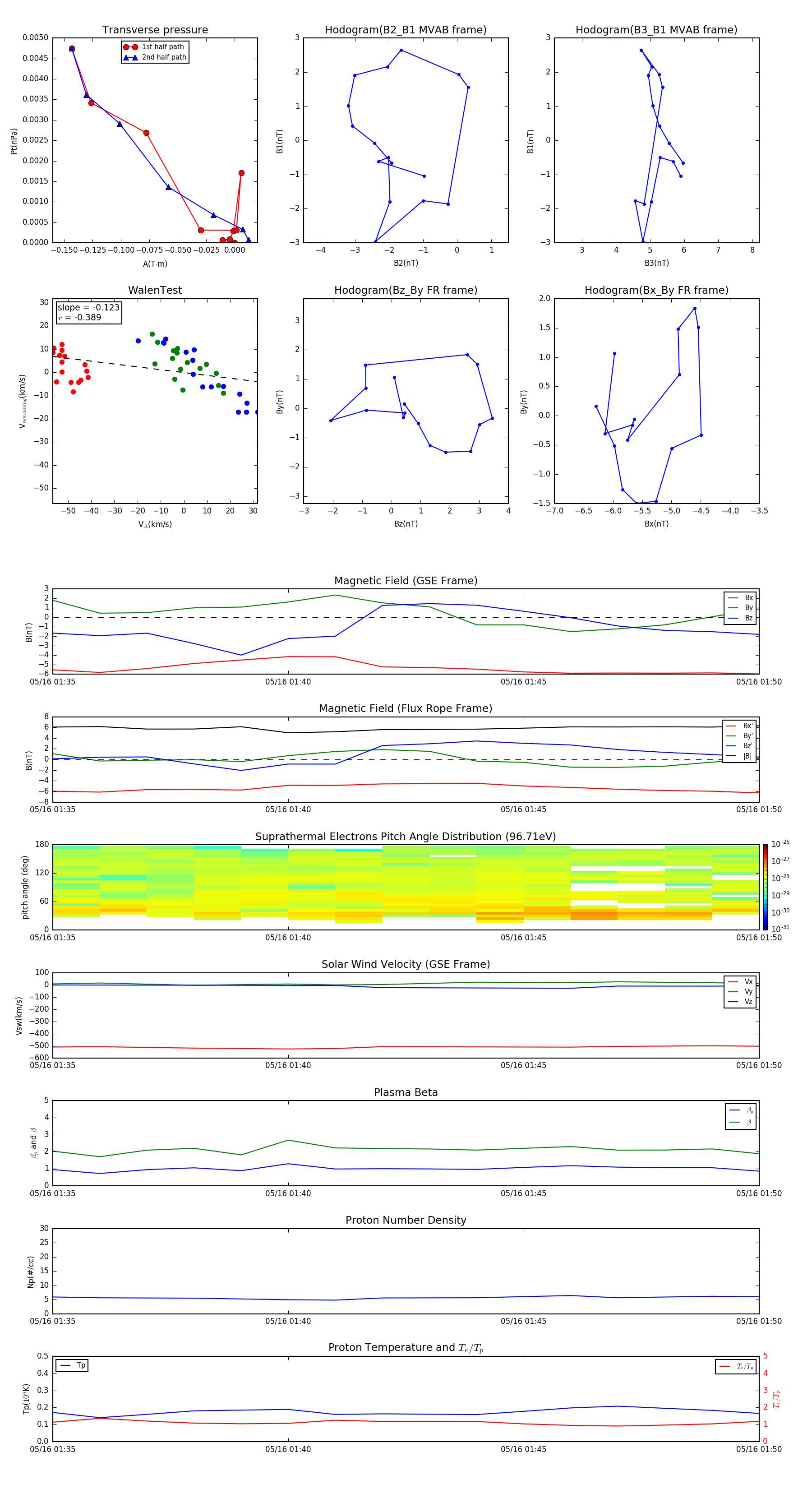Click the 'pitch angle (deg)' axis label
Screen dimensions: 812x1489
25,887
